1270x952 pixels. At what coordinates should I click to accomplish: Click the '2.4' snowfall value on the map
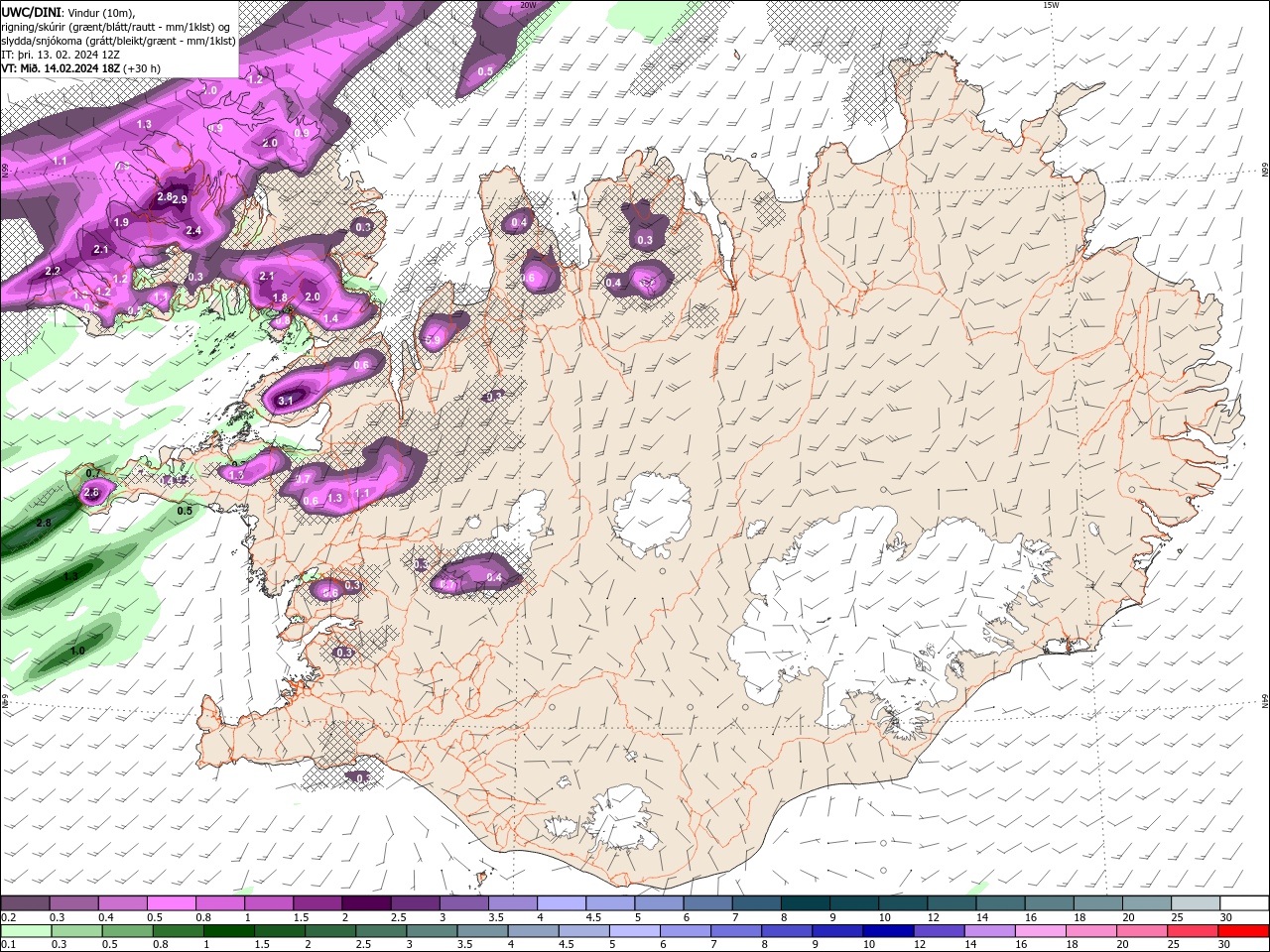pyautogui.click(x=193, y=231)
